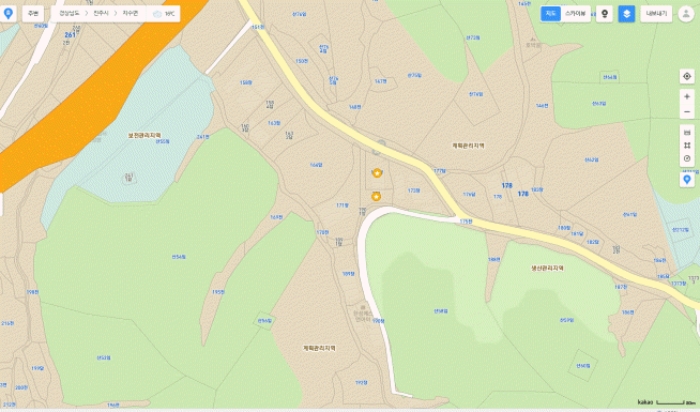Image resolution: width=700 pixels, height=412 pixels.
Task: Open the user profile icon
Action: (x=686, y=14)
